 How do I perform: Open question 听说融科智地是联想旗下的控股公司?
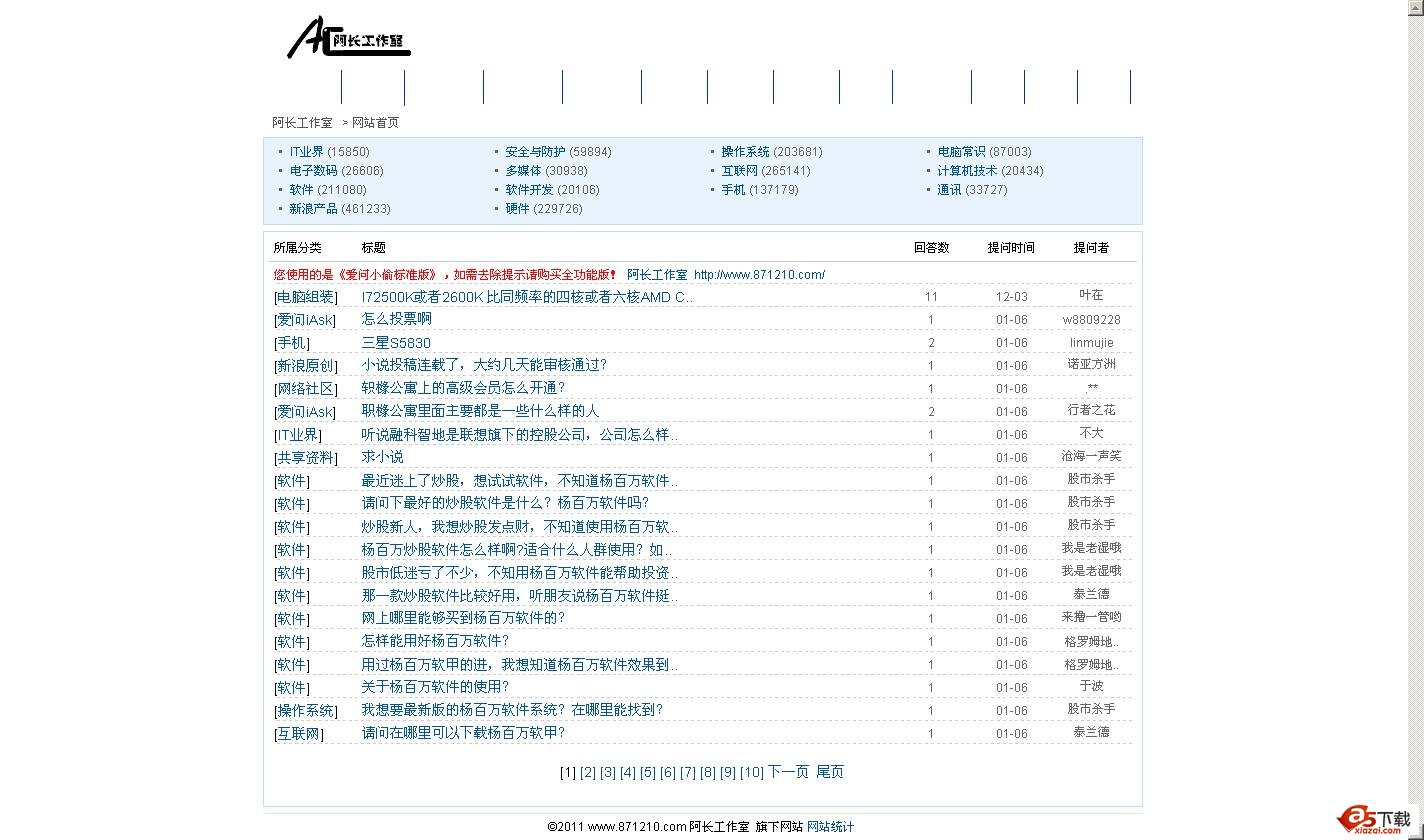(520, 435)
